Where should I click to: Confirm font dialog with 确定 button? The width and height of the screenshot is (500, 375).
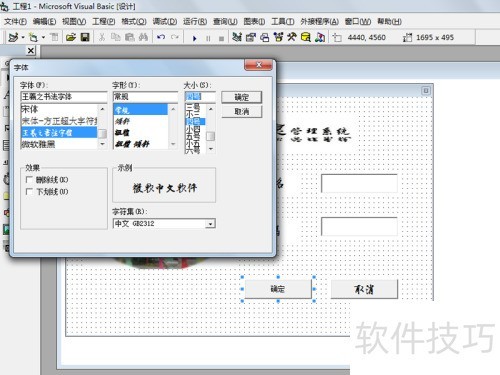click(x=242, y=97)
